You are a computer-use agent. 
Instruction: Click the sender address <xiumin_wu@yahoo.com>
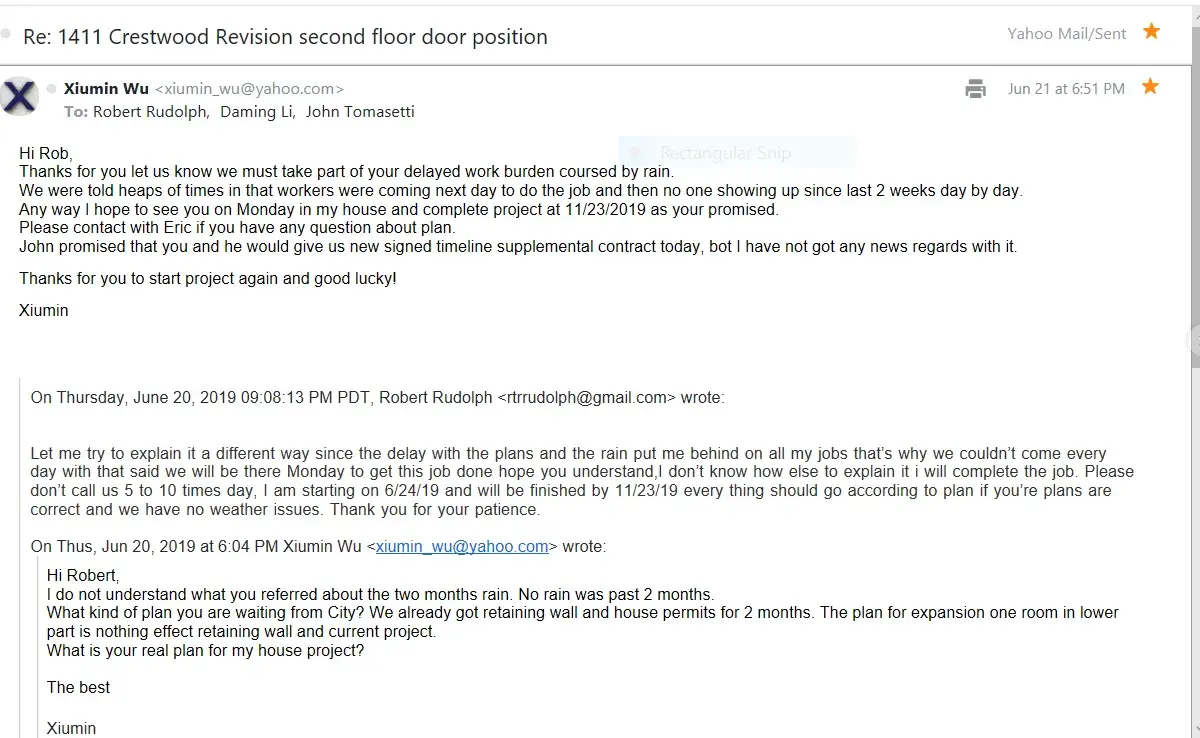(x=249, y=89)
